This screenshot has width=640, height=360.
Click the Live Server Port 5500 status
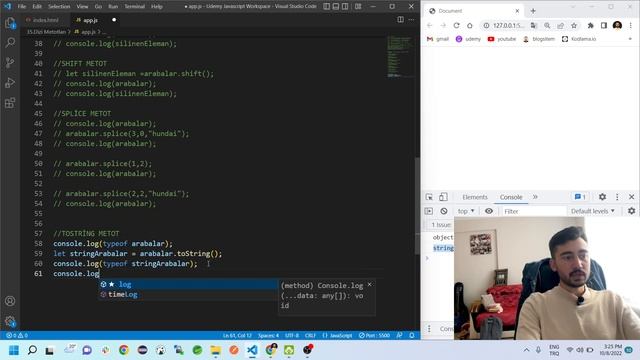pos(374,336)
